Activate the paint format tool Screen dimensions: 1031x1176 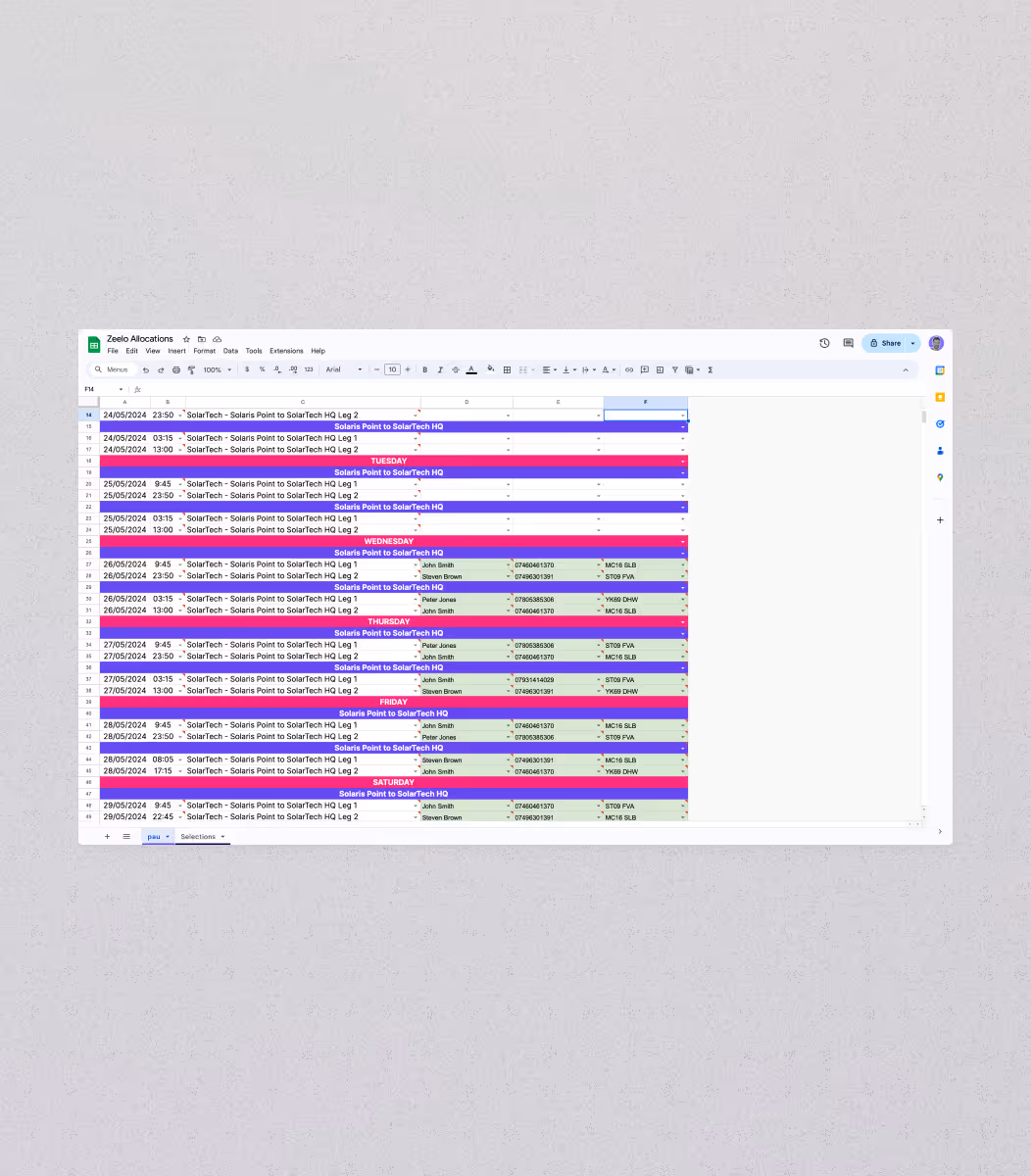click(x=191, y=369)
